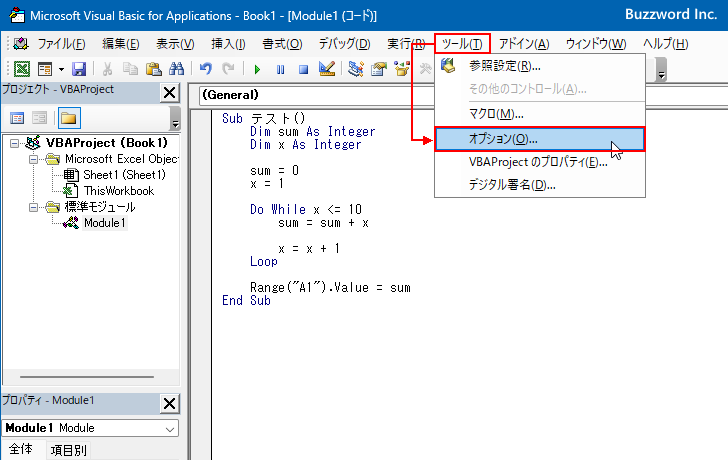728x460 pixels.
Task: Switch to the 項目別 properties tab
Action: pos(68,450)
